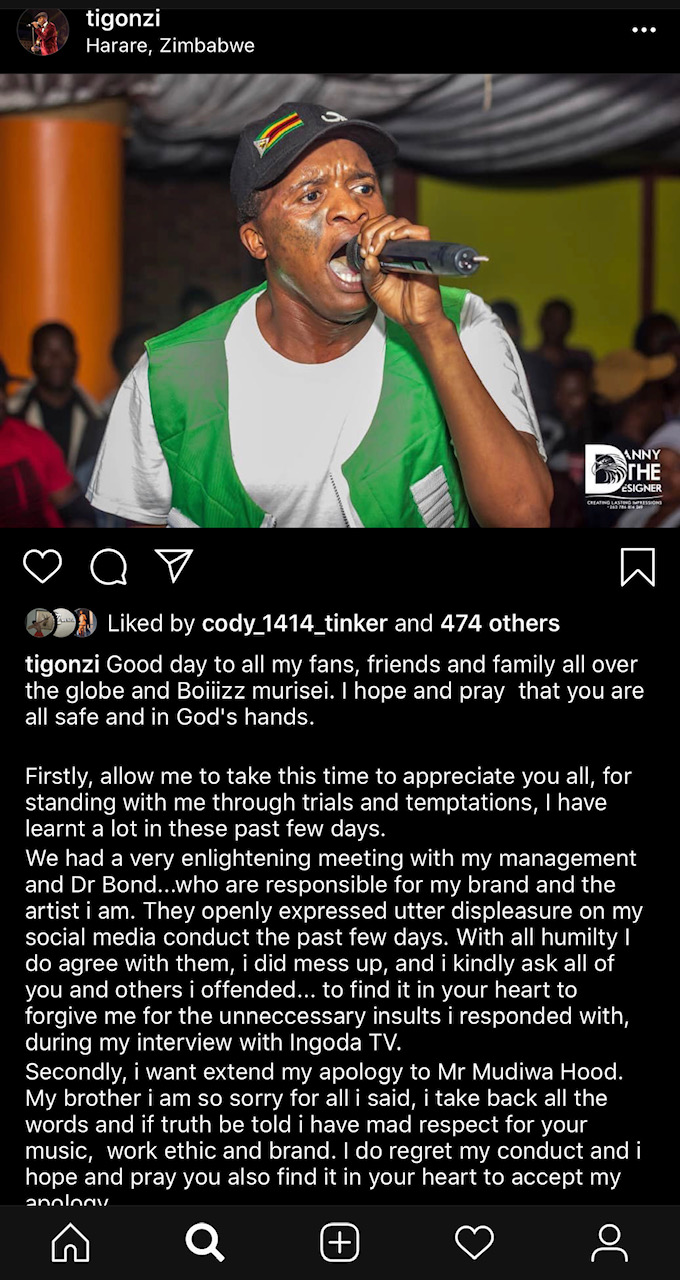Create new post with plus icon

click(340, 1243)
